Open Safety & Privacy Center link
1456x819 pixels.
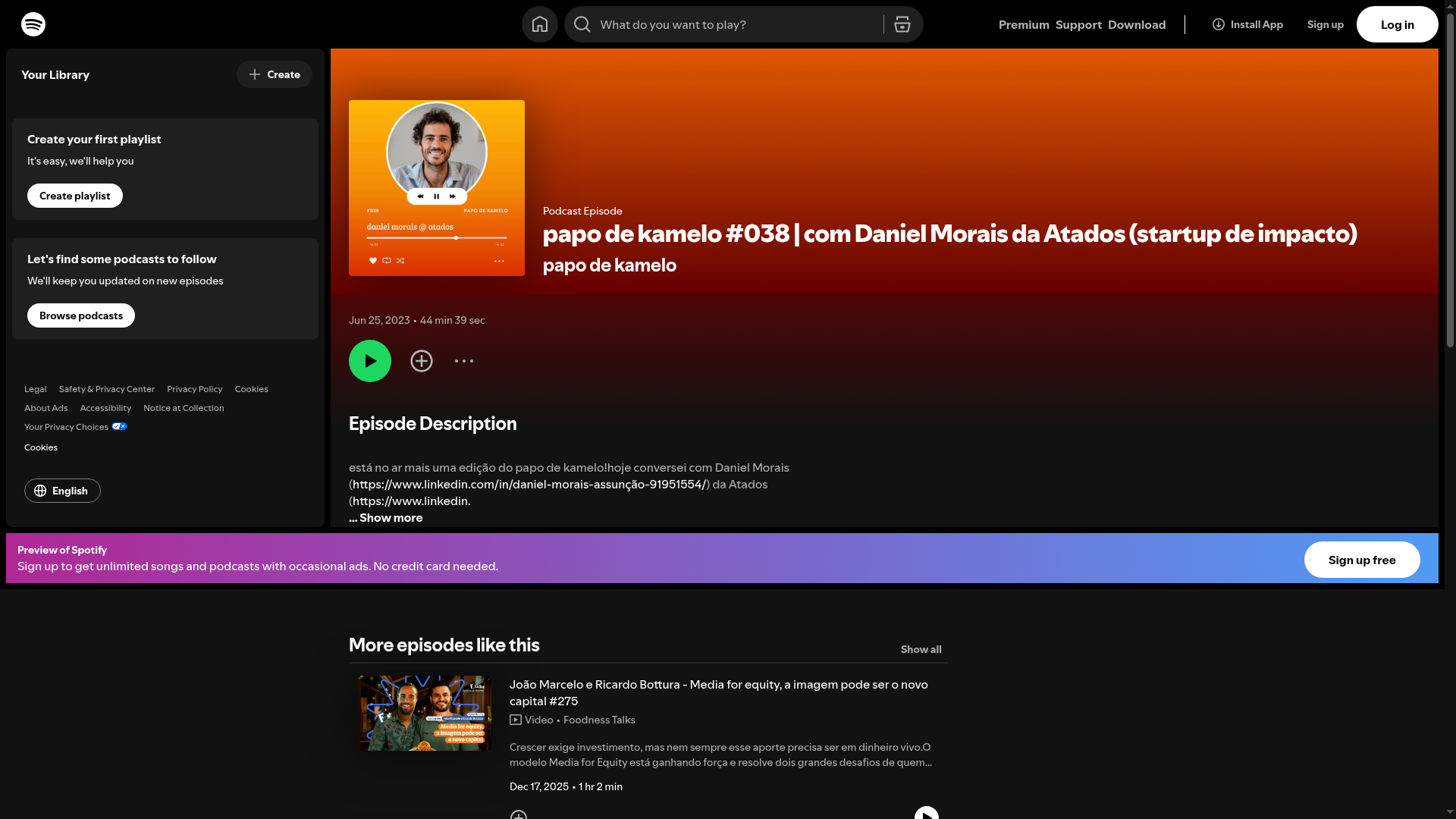[x=107, y=389]
